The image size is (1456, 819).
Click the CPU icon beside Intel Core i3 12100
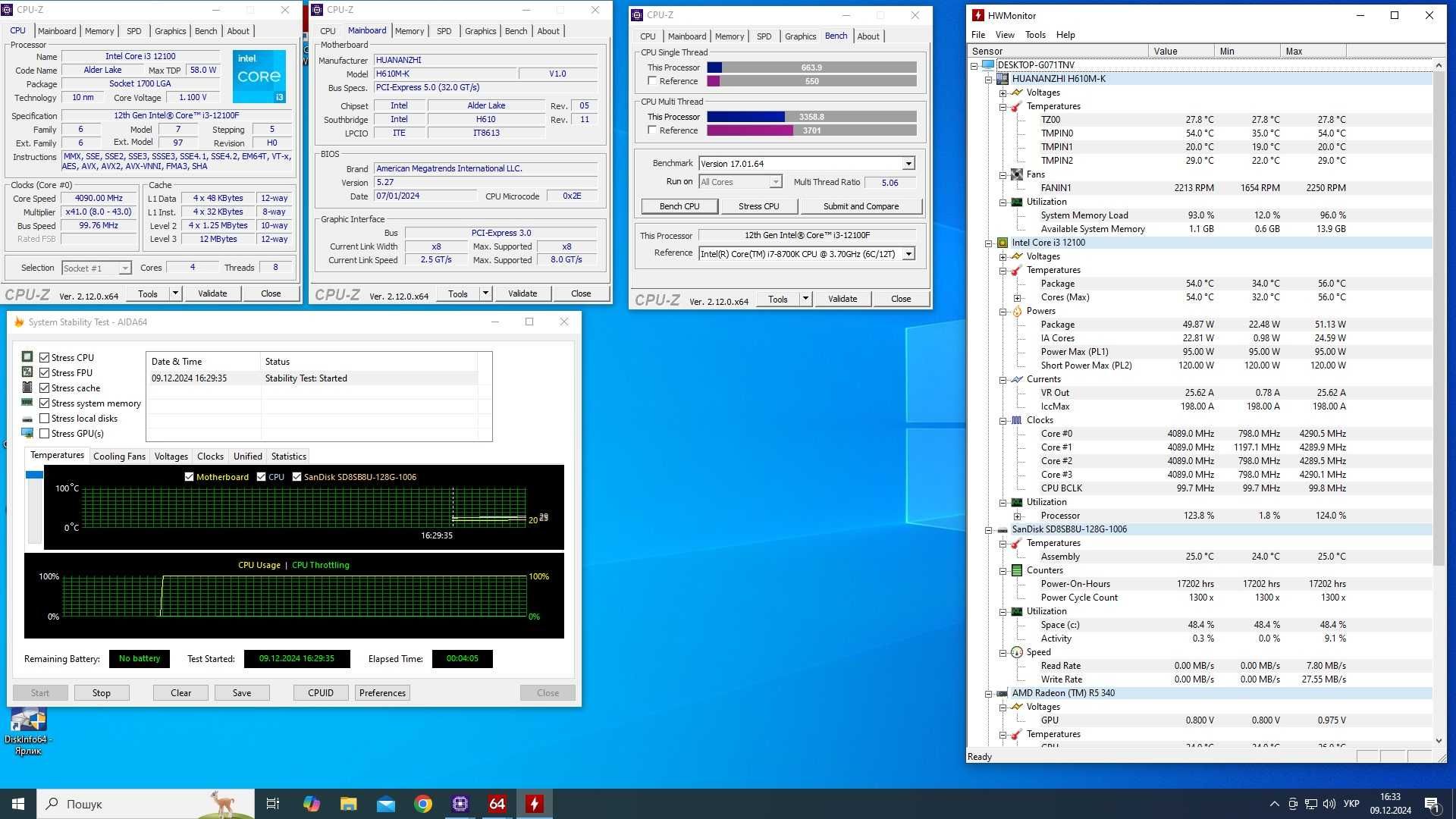pyautogui.click(x=1003, y=243)
